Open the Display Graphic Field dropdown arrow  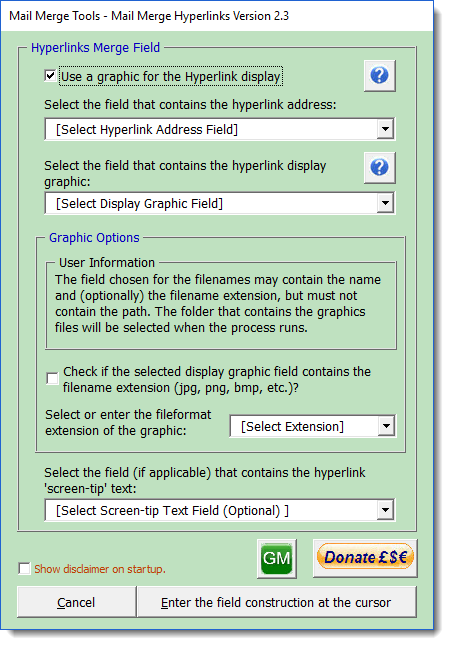tap(385, 203)
